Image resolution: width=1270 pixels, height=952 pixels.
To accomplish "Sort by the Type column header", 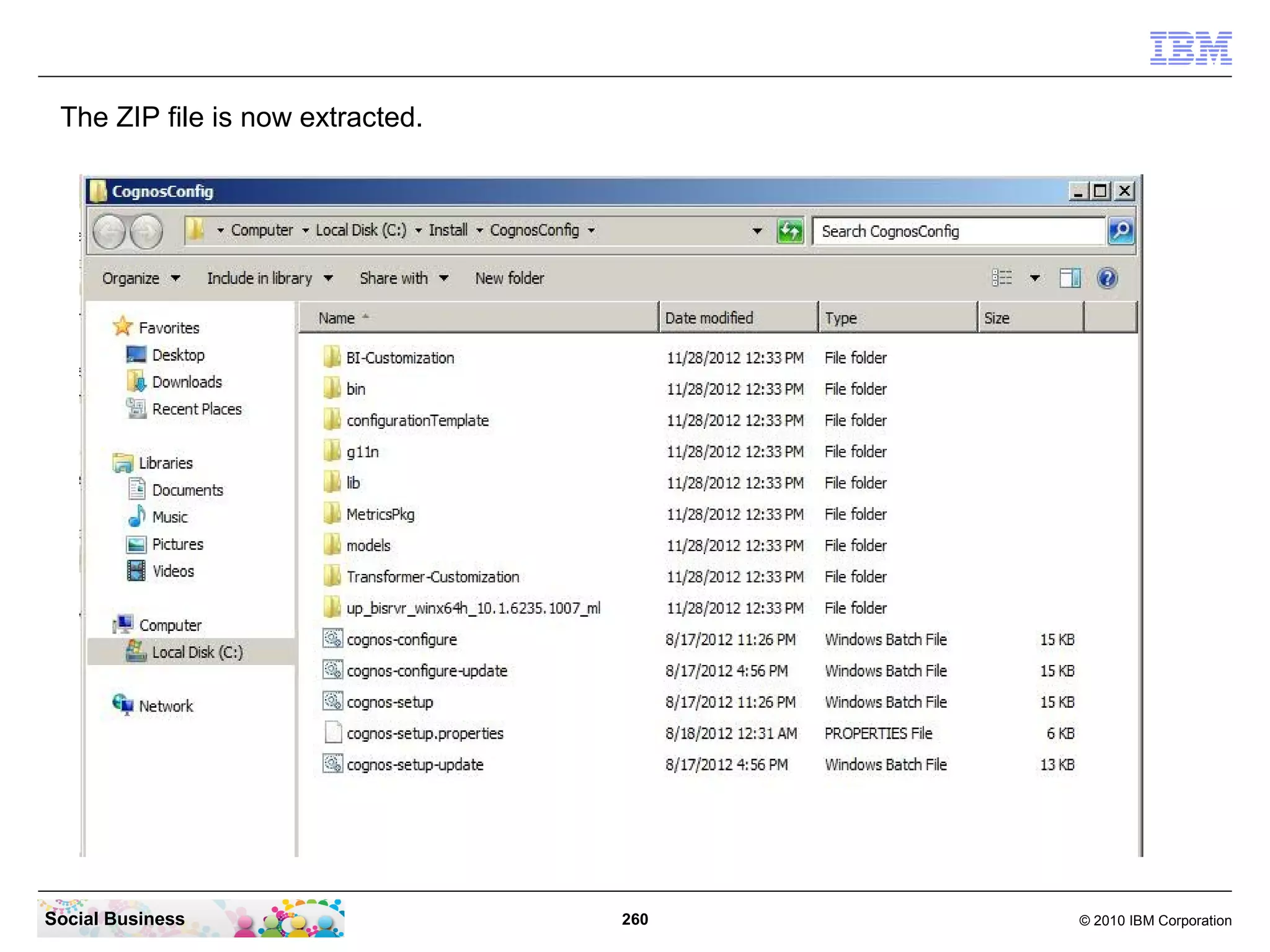I will (x=898, y=318).
